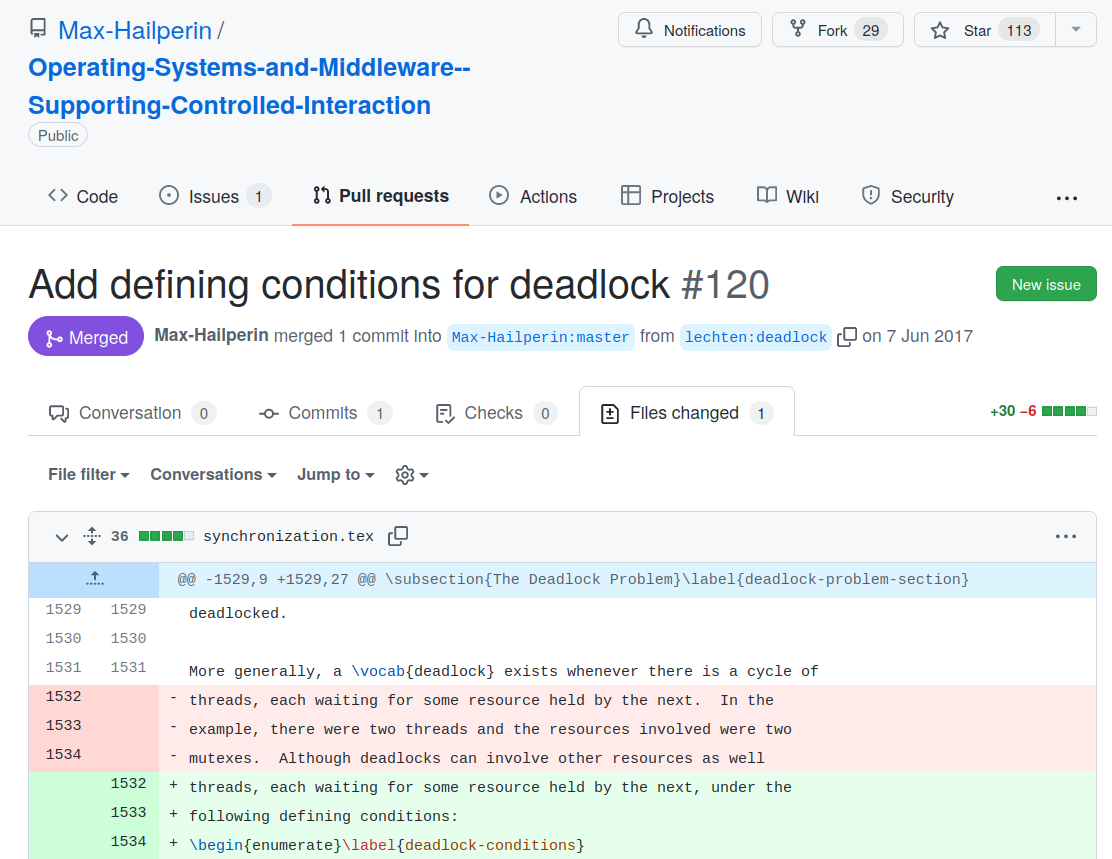Viewport: 1112px width, 859px height.
Task: Click the expand-up icon in hunk header
Action: tap(94, 579)
